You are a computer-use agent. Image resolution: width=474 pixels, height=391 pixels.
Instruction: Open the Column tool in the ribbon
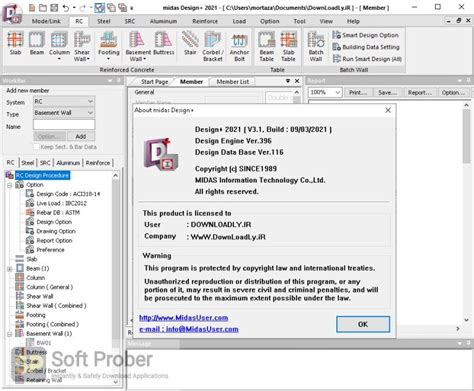(x=59, y=42)
